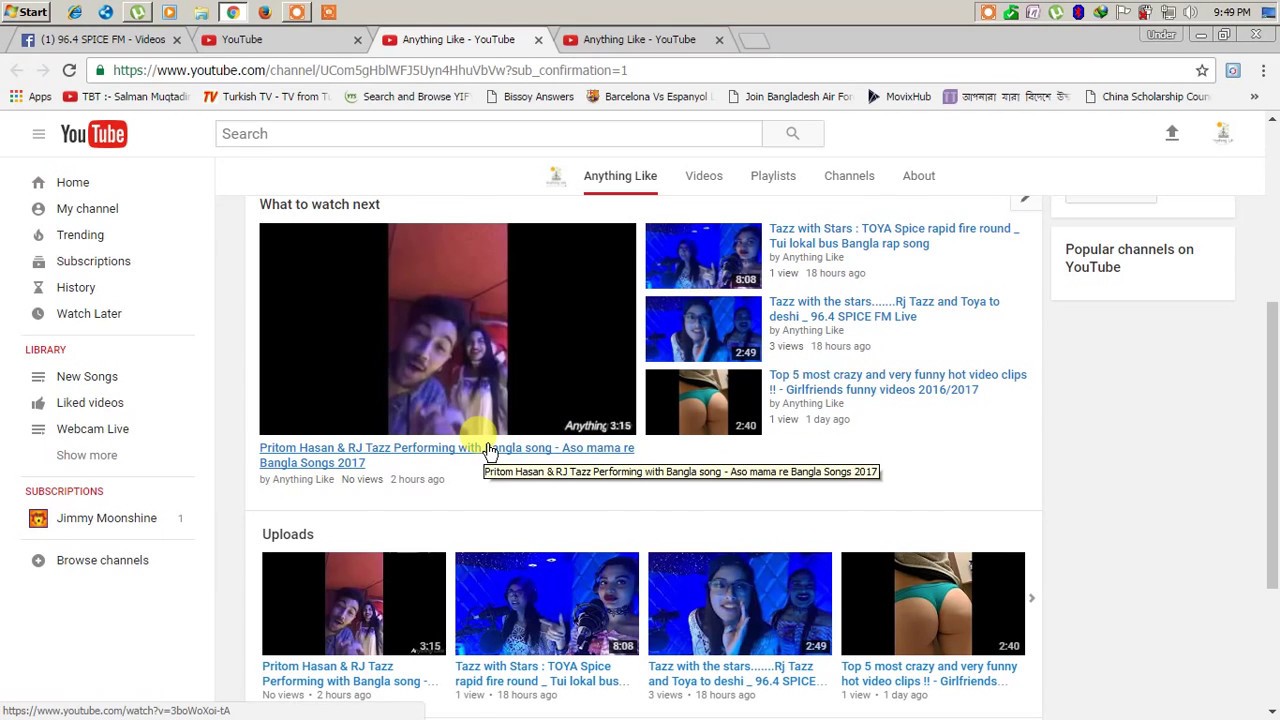Open Firefox from the taskbar

tap(265, 12)
